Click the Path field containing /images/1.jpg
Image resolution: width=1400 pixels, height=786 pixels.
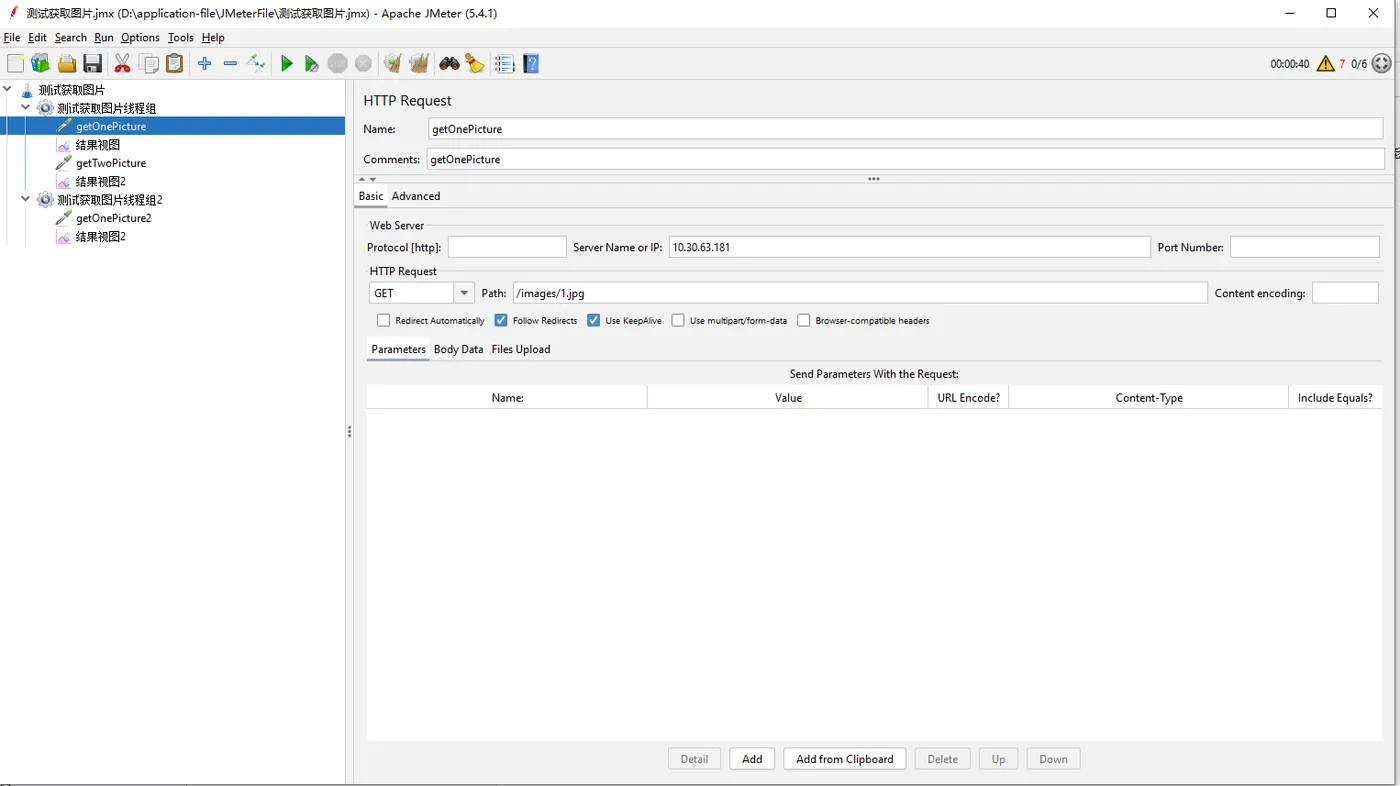[860, 293]
